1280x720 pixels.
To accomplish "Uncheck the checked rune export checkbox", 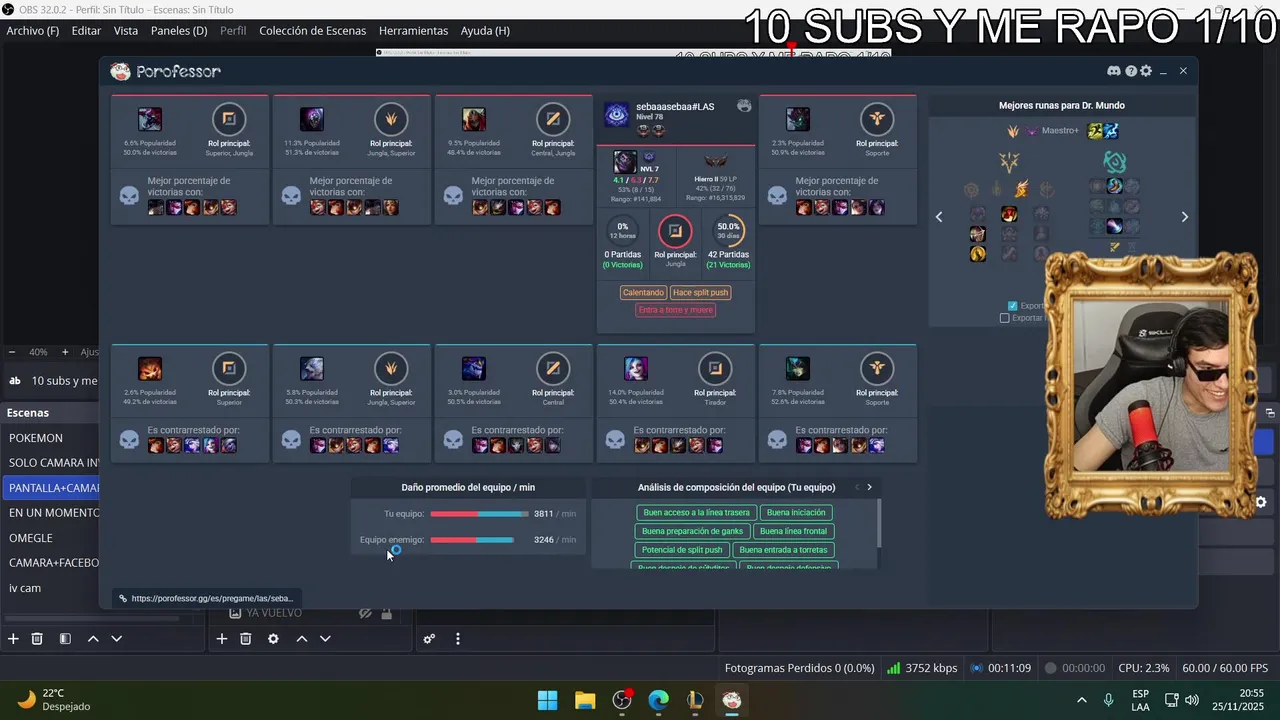I will (x=1012, y=306).
